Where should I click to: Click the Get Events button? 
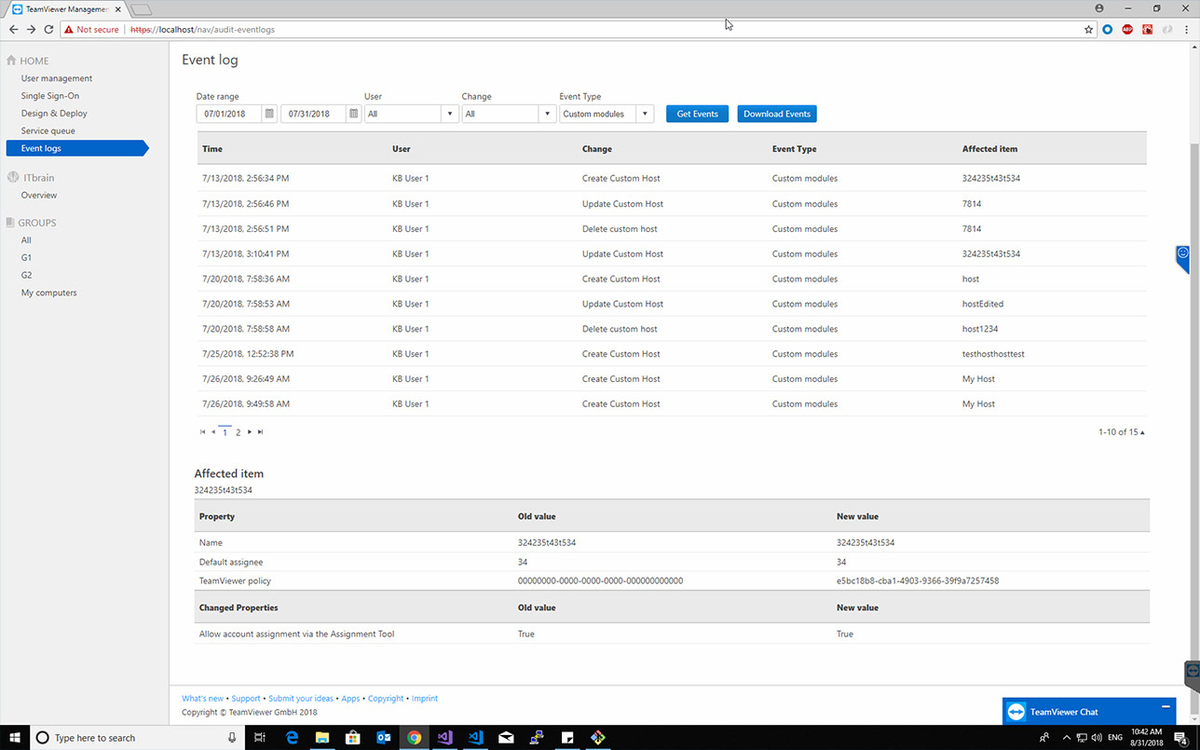697,114
